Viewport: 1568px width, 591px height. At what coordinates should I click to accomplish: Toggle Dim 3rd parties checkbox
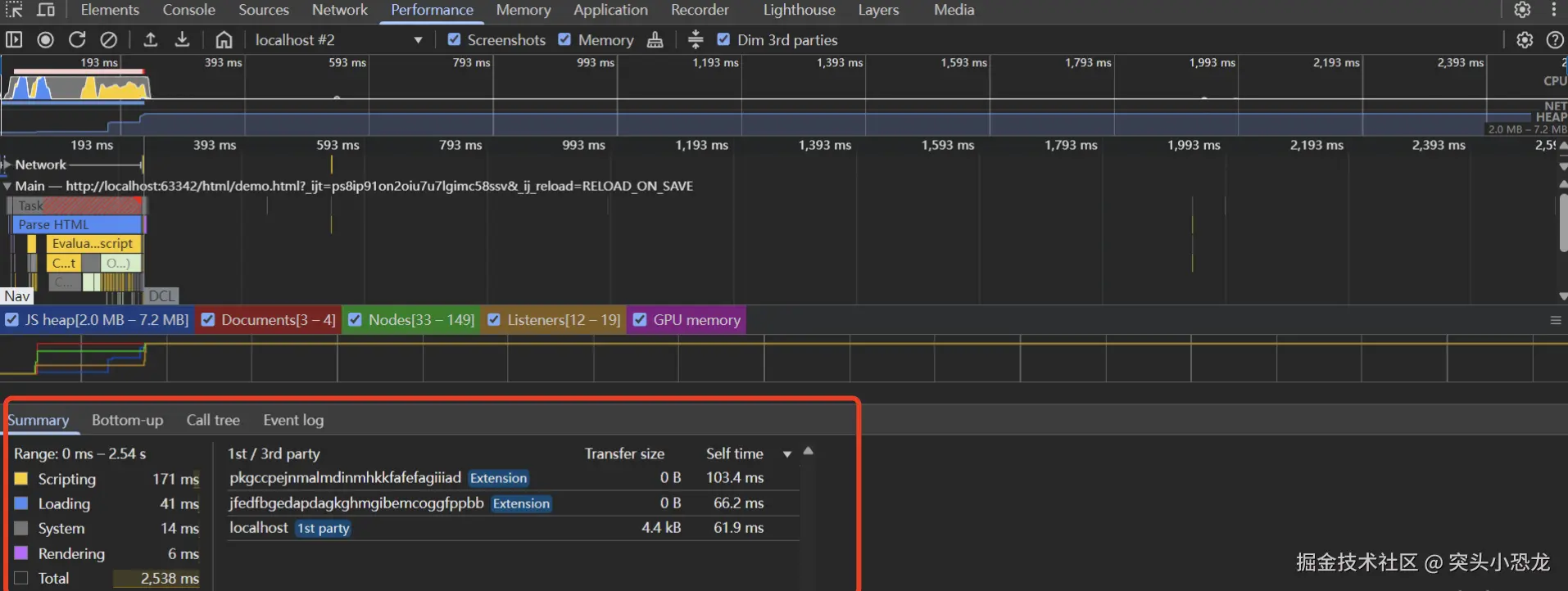point(723,39)
